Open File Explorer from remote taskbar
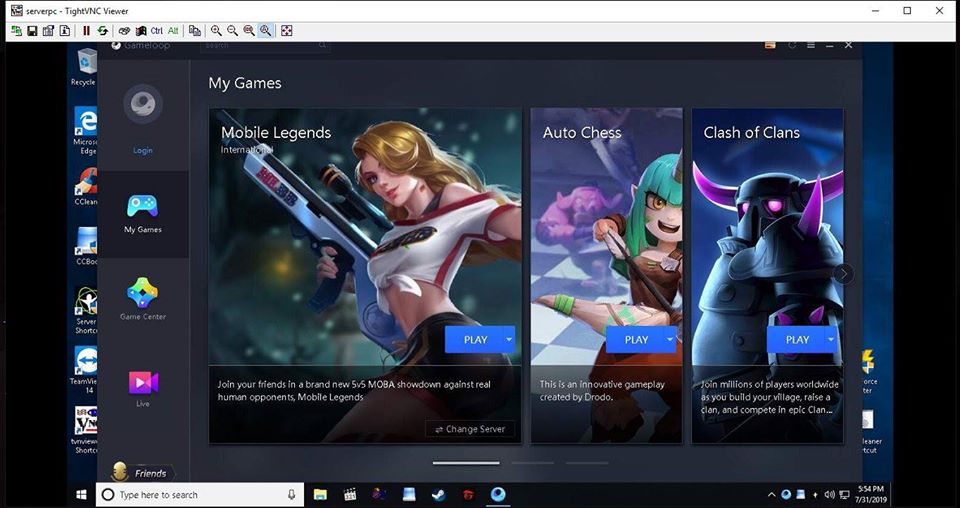 (320, 495)
